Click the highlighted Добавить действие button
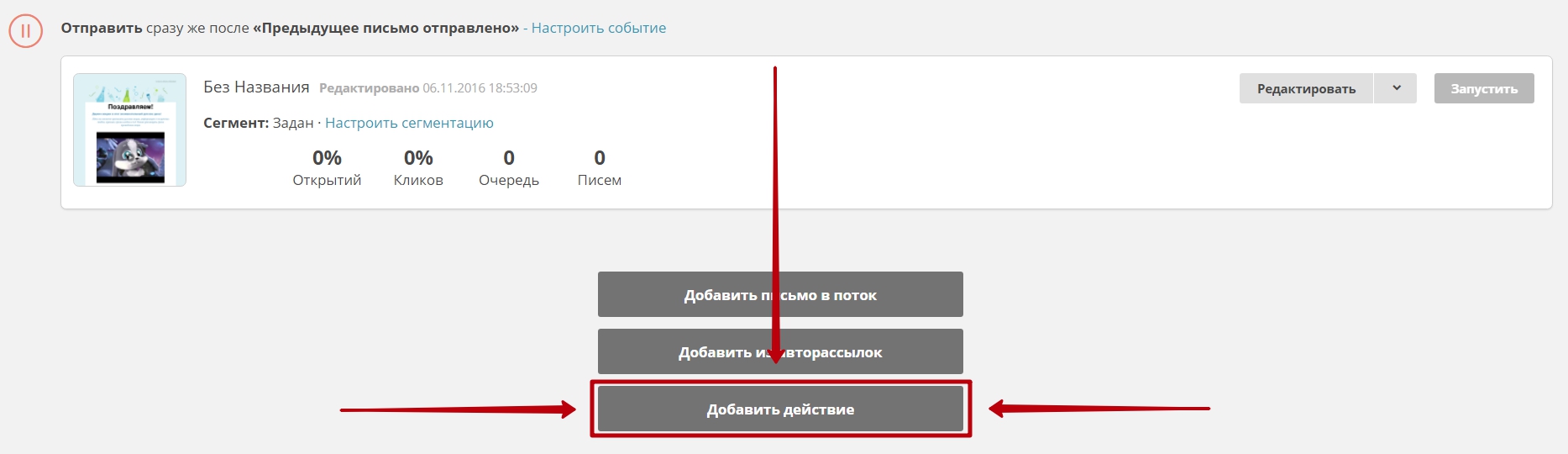The image size is (1568, 454). pyautogui.click(x=780, y=409)
